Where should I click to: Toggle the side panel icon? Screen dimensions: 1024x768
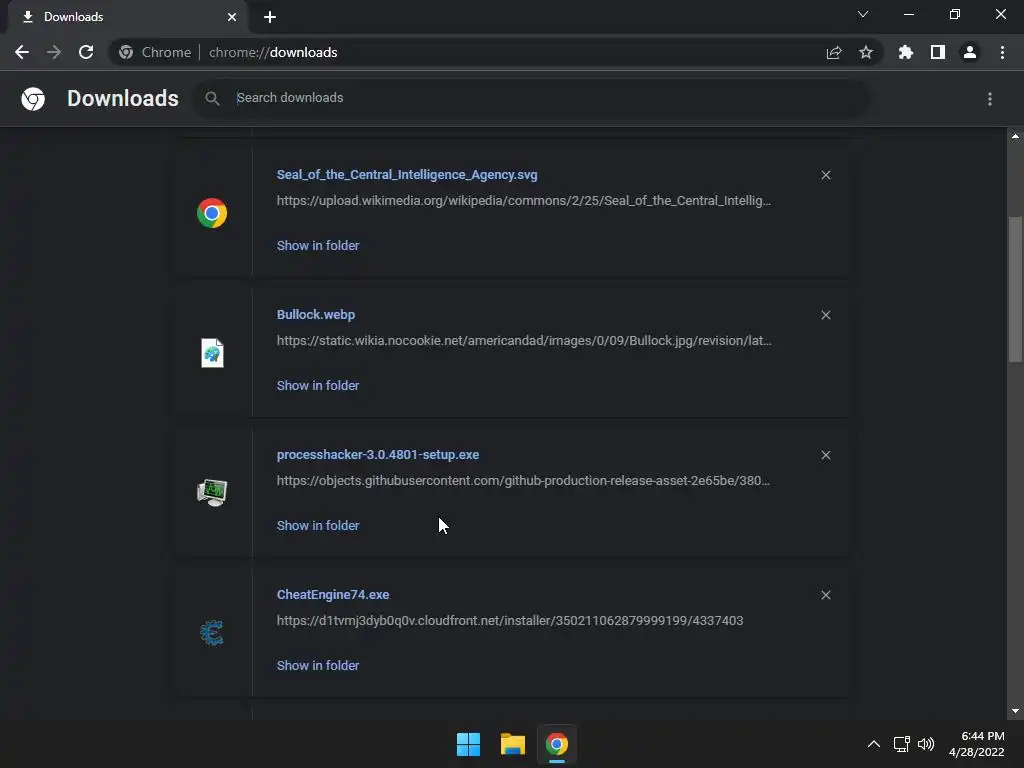pyautogui.click(x=938, y=52)
